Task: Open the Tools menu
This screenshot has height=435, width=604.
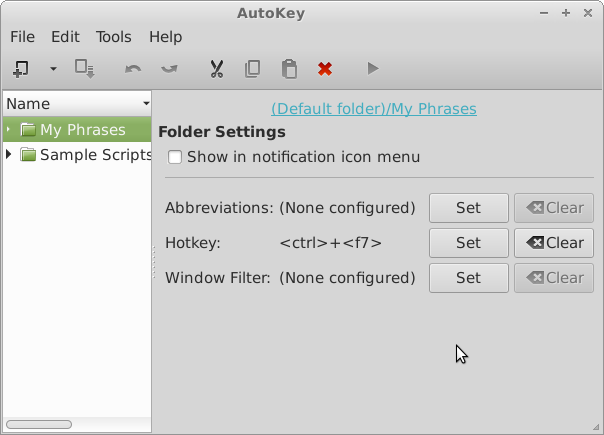Action: pos(114,37)
